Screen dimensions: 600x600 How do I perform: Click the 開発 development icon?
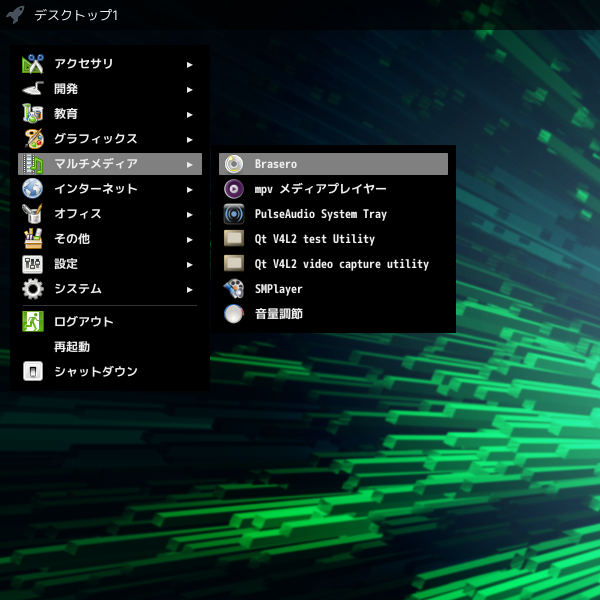(x=33, y=89)
